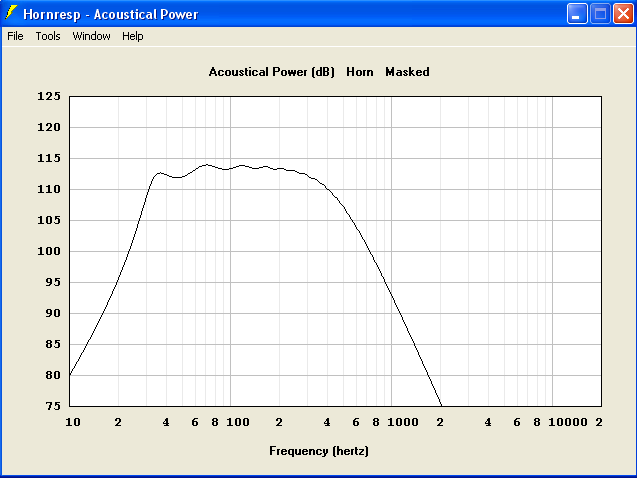
Task: Click the 'Horn' label in chart title
Action: (x=360, y=72)
